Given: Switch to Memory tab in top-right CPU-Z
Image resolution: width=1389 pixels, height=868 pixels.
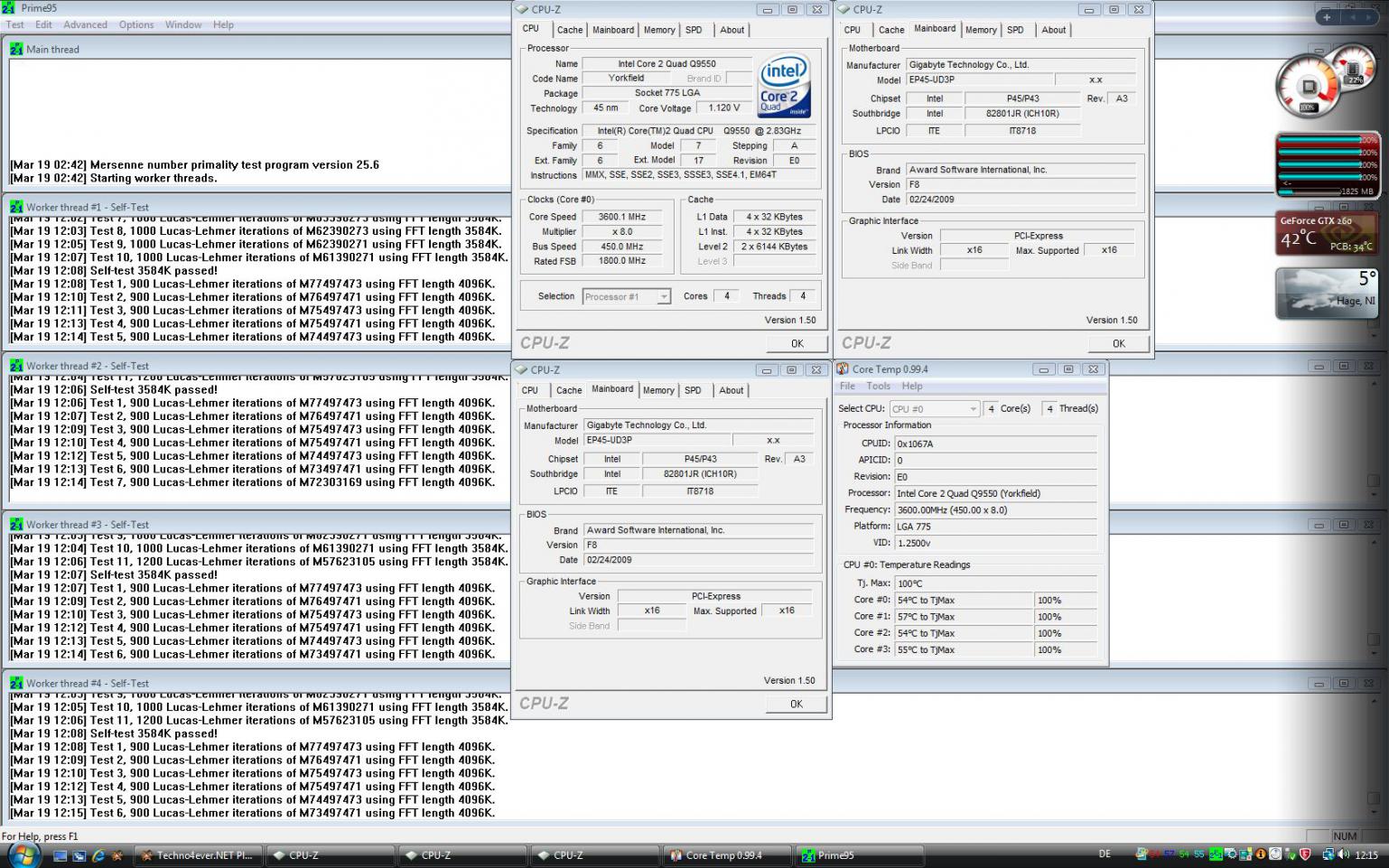Looking at the screenshot, I should point(981,30).
